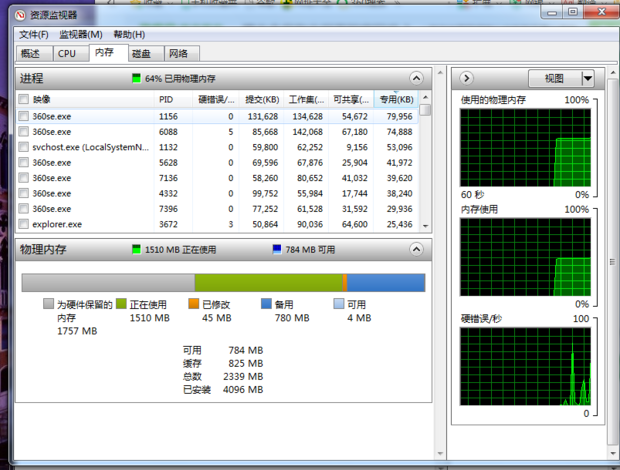Check the box for 360se.exe PID 7396
This screenshot has width=620, height=470.
click(24, 209)
